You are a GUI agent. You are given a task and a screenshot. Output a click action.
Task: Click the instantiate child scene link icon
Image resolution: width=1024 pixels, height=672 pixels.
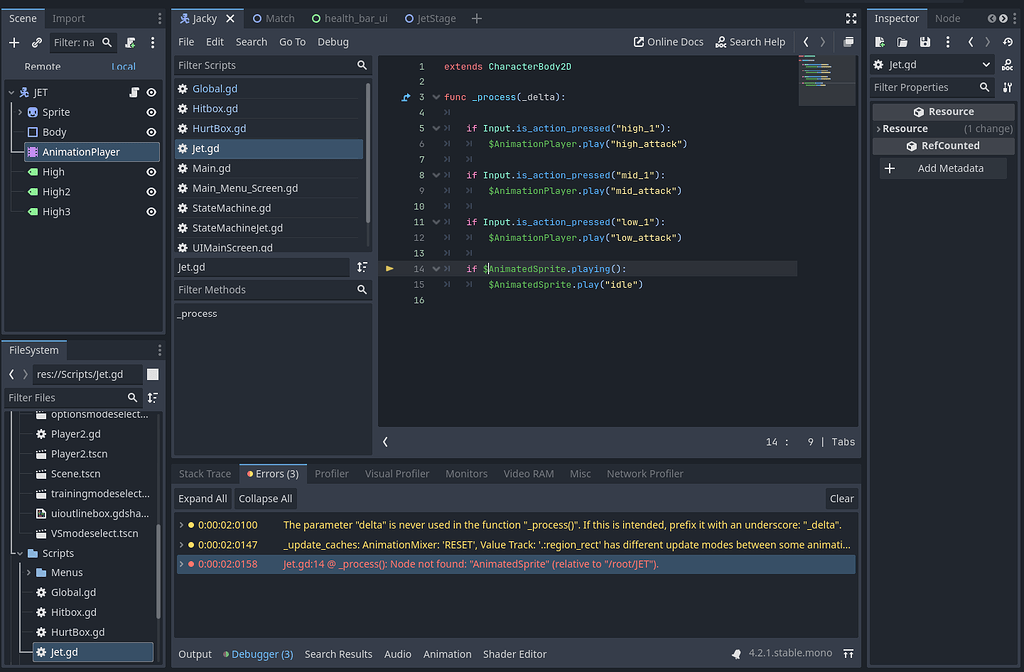coord(37,43)
